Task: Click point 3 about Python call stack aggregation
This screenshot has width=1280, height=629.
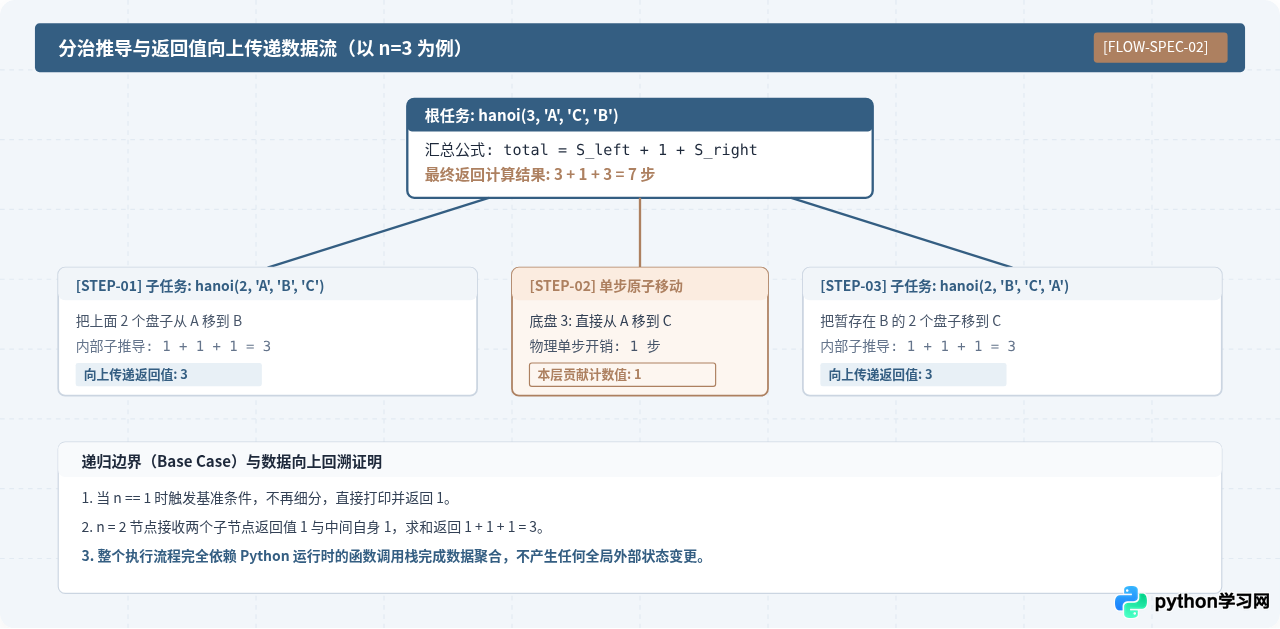Action: point(395,556)
